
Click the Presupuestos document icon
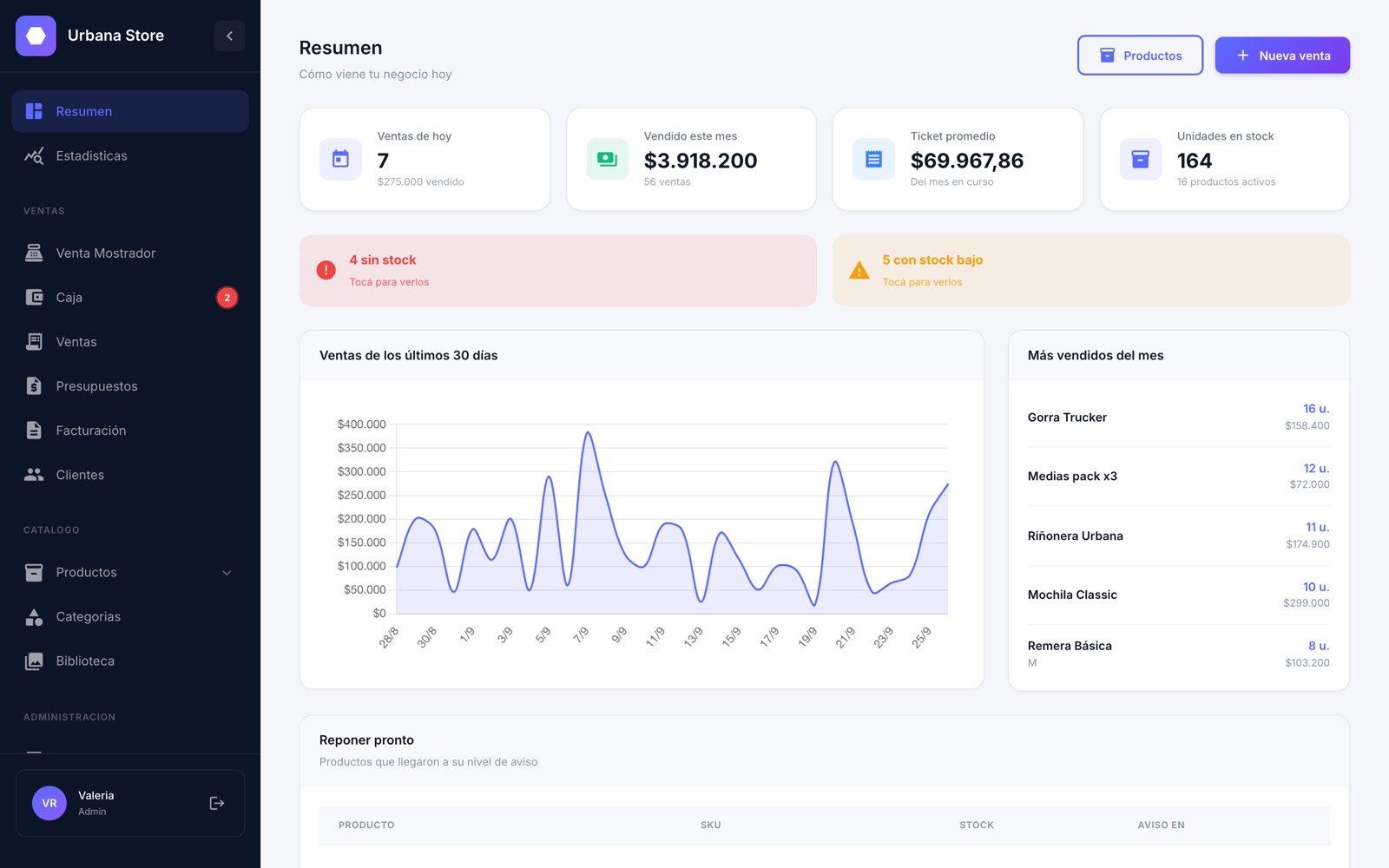tap(34, 385)
